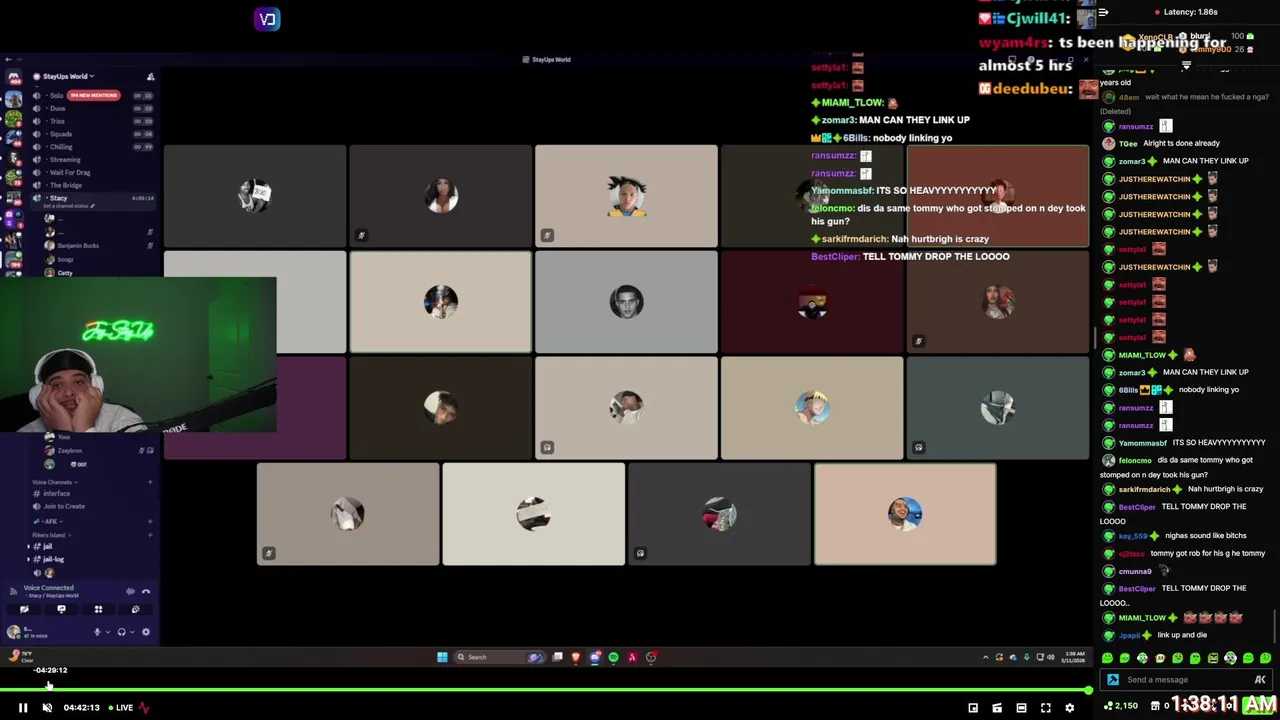1280x720 pixels.
Task: Expand the jail-log channel thread arrow
Action: (x=29, y=559)
